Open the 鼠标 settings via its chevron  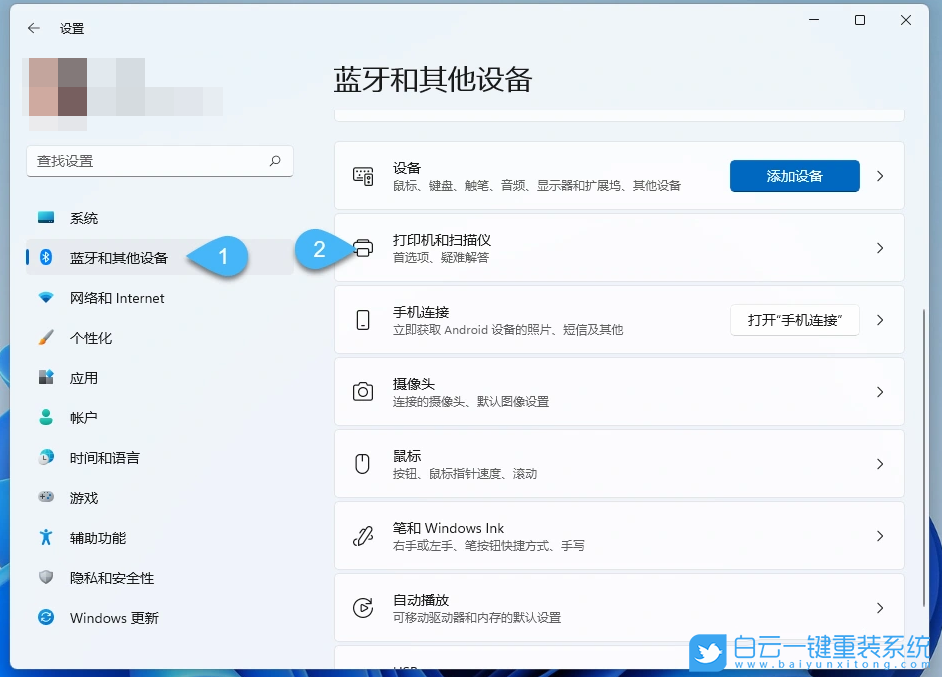point(877,463)
